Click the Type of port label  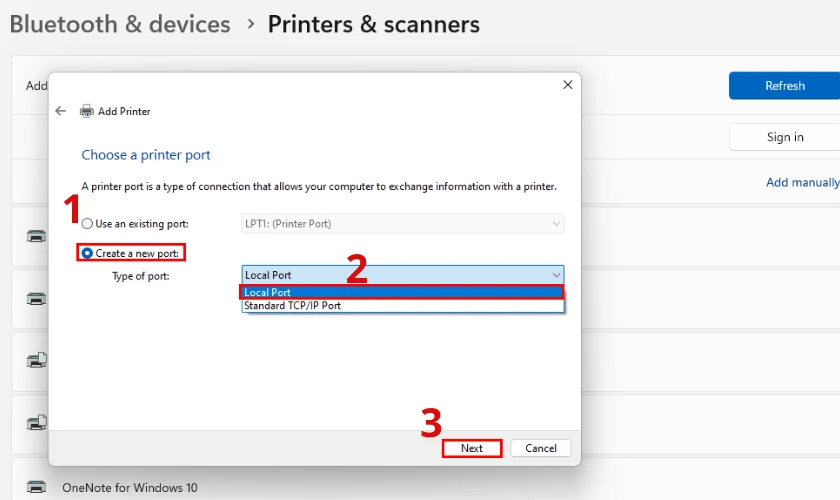click(140, 276)
